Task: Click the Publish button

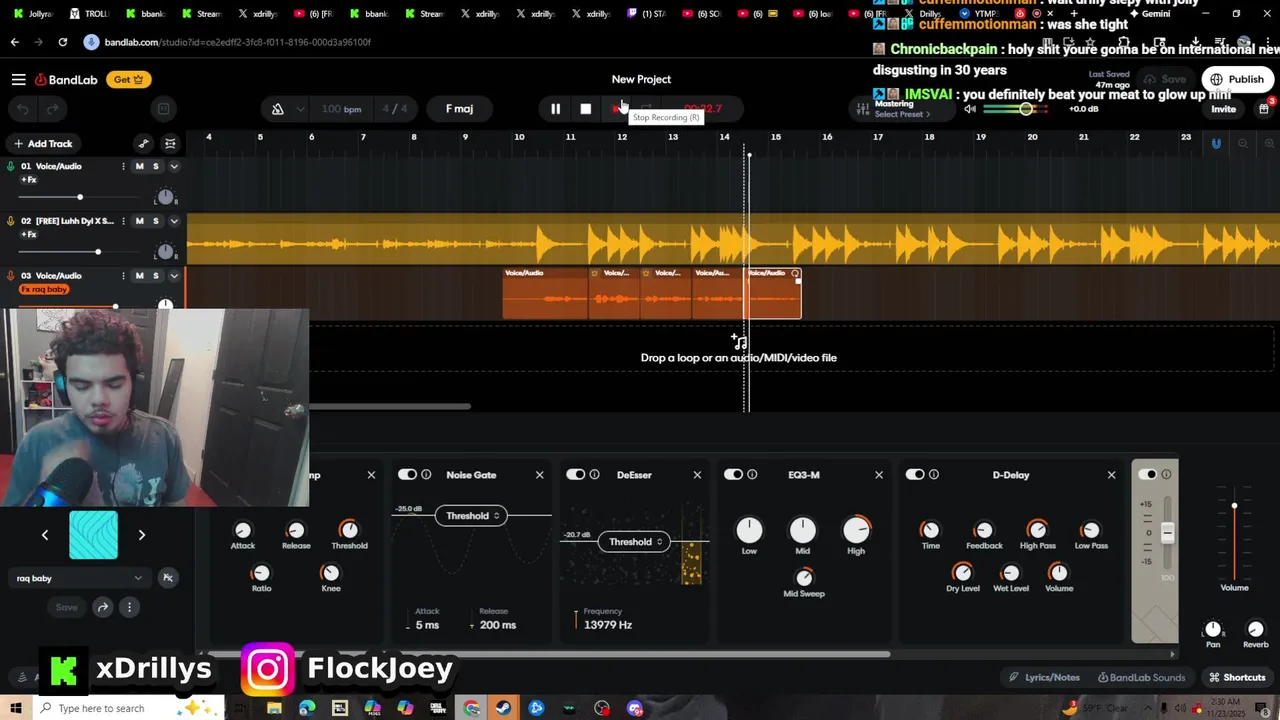Action: tap(1237, 79)
